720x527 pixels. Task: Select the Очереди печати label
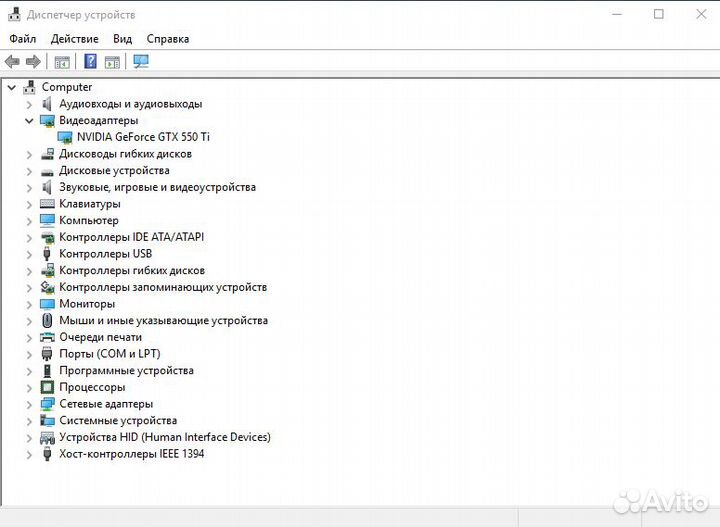[101, 337]
